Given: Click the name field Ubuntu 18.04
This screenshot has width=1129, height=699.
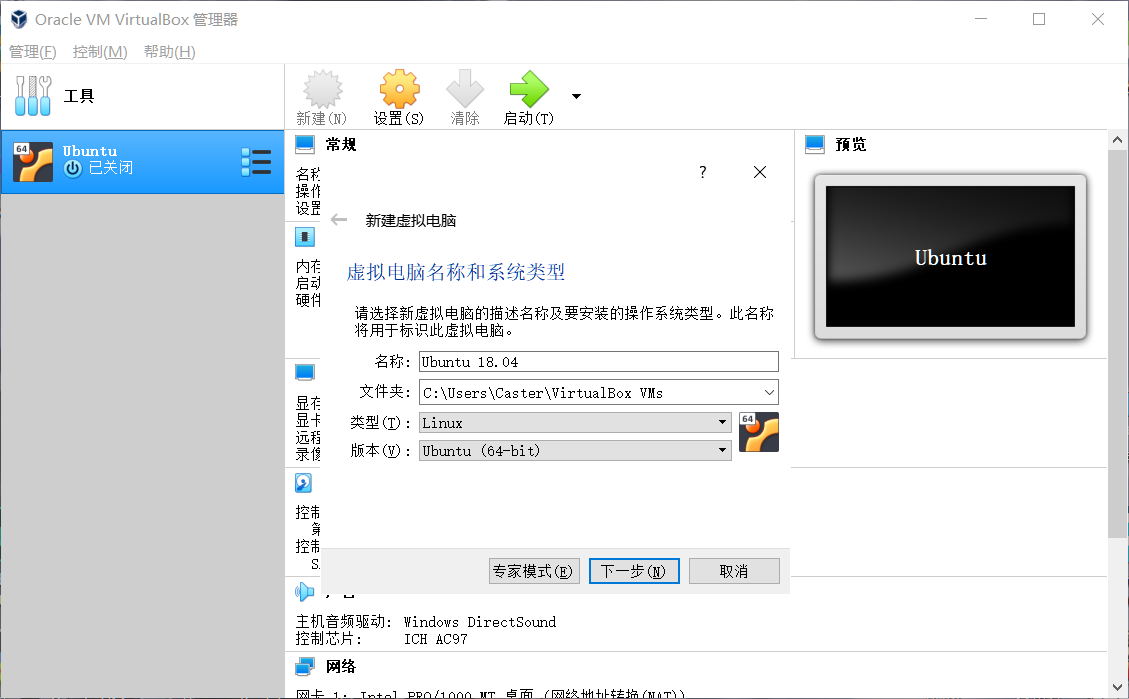Looking at the screenshot, I should [x=598, y=361].
